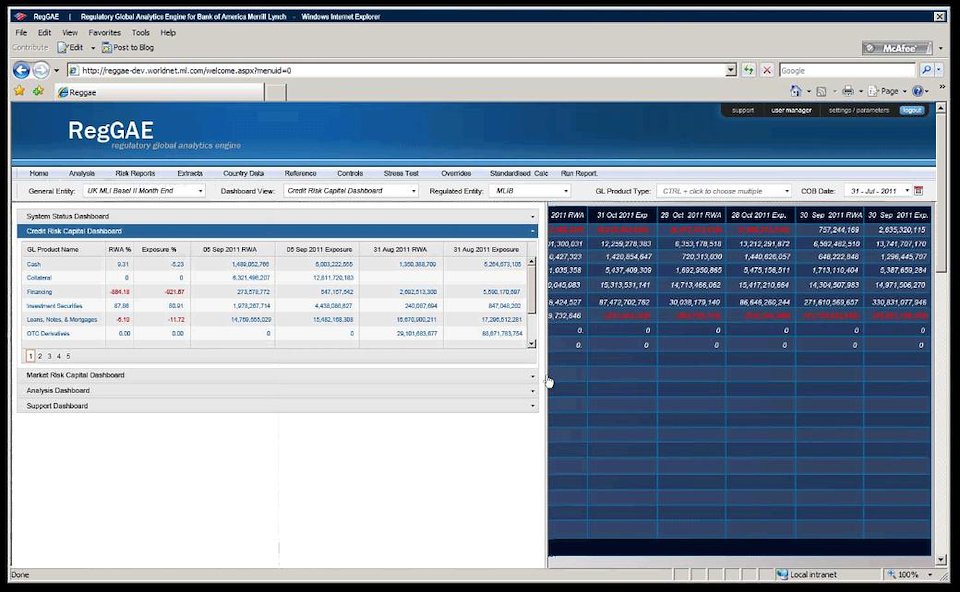Screen dimensions: 960x592
Task: Click the '05 Sep 2011 Exposure' column header
Action: click(x=319, y=249)
